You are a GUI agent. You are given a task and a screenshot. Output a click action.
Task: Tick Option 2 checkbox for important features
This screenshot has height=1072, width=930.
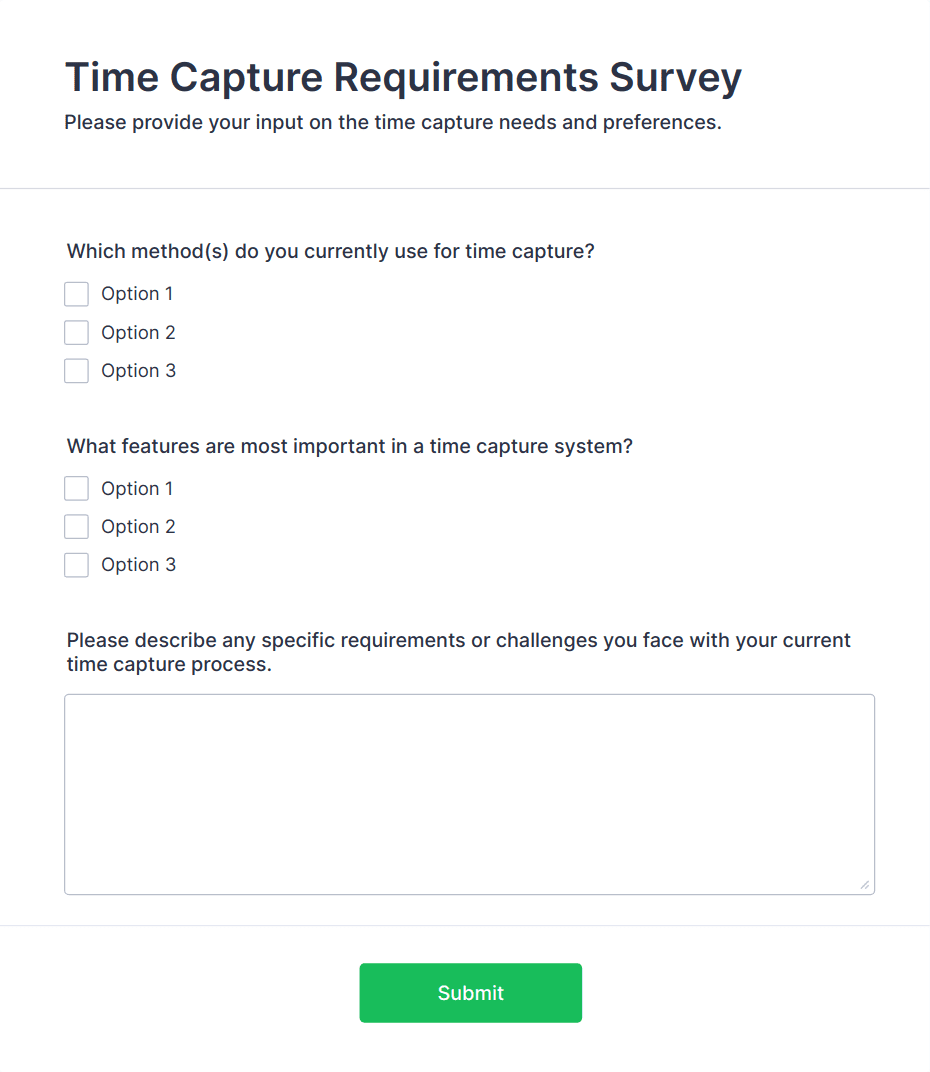click(x=77, y=527)
